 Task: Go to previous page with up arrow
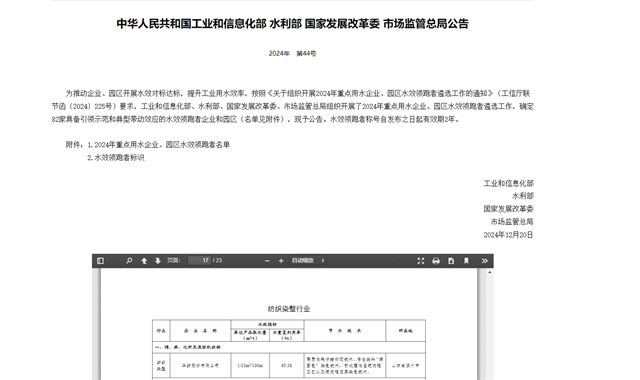(x=144, y=261)
